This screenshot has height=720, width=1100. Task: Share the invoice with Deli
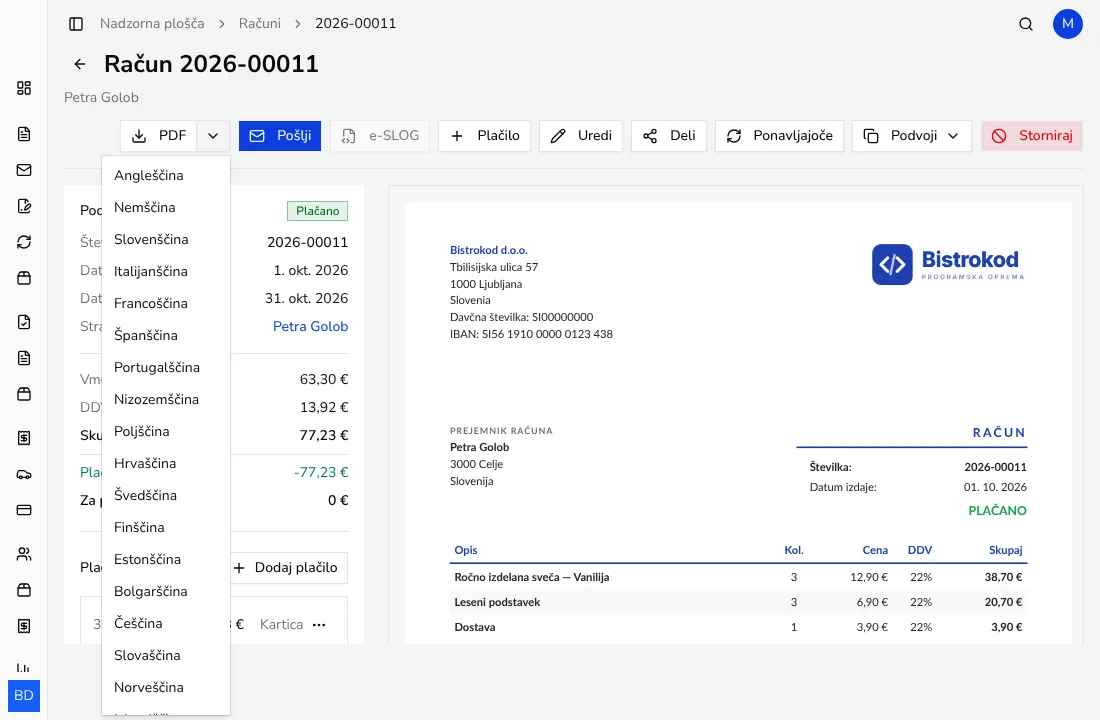point(669,136)
